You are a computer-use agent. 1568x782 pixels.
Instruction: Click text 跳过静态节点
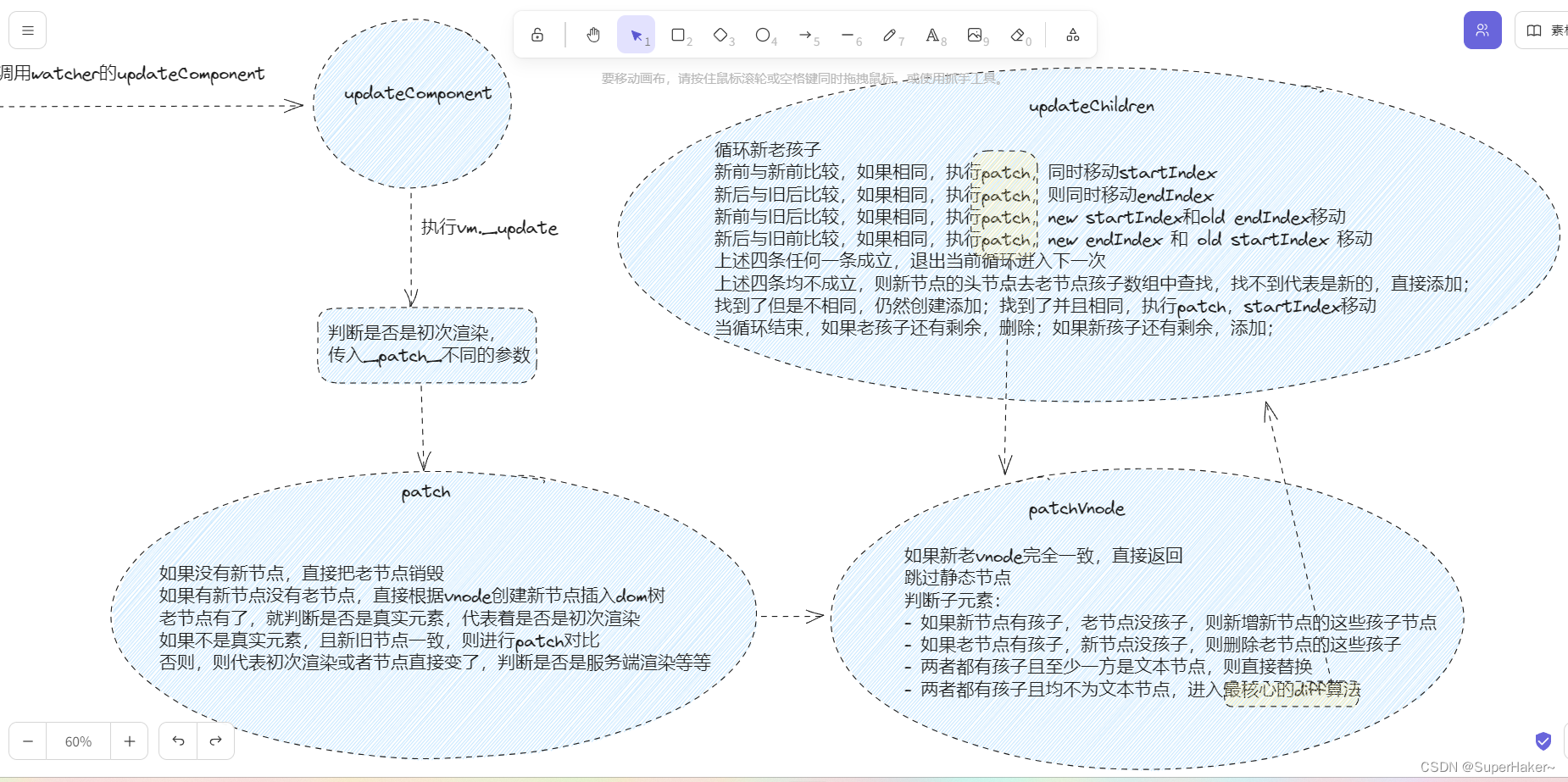[958, 578]
